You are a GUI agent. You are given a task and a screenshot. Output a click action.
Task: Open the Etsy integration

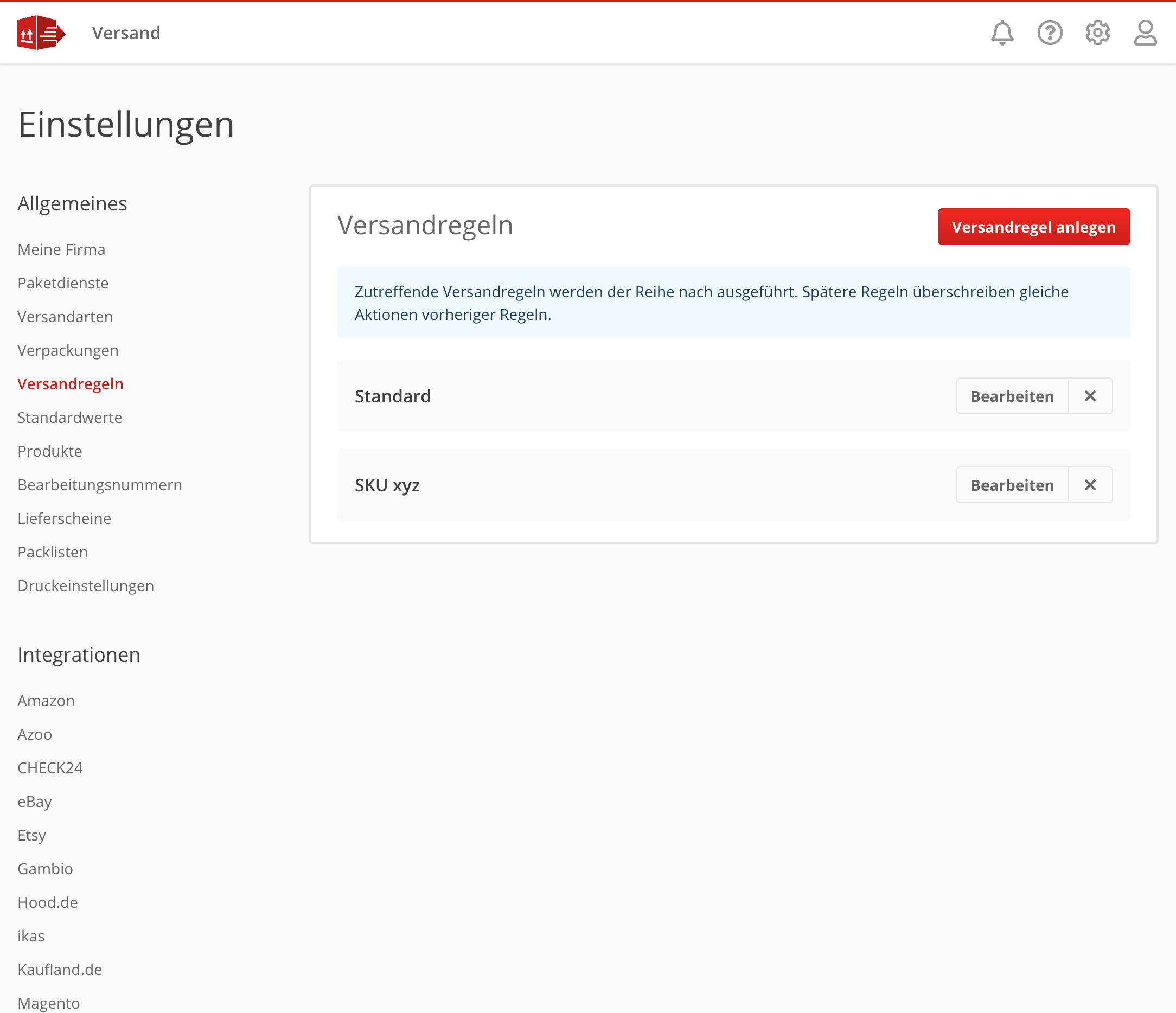32,835
